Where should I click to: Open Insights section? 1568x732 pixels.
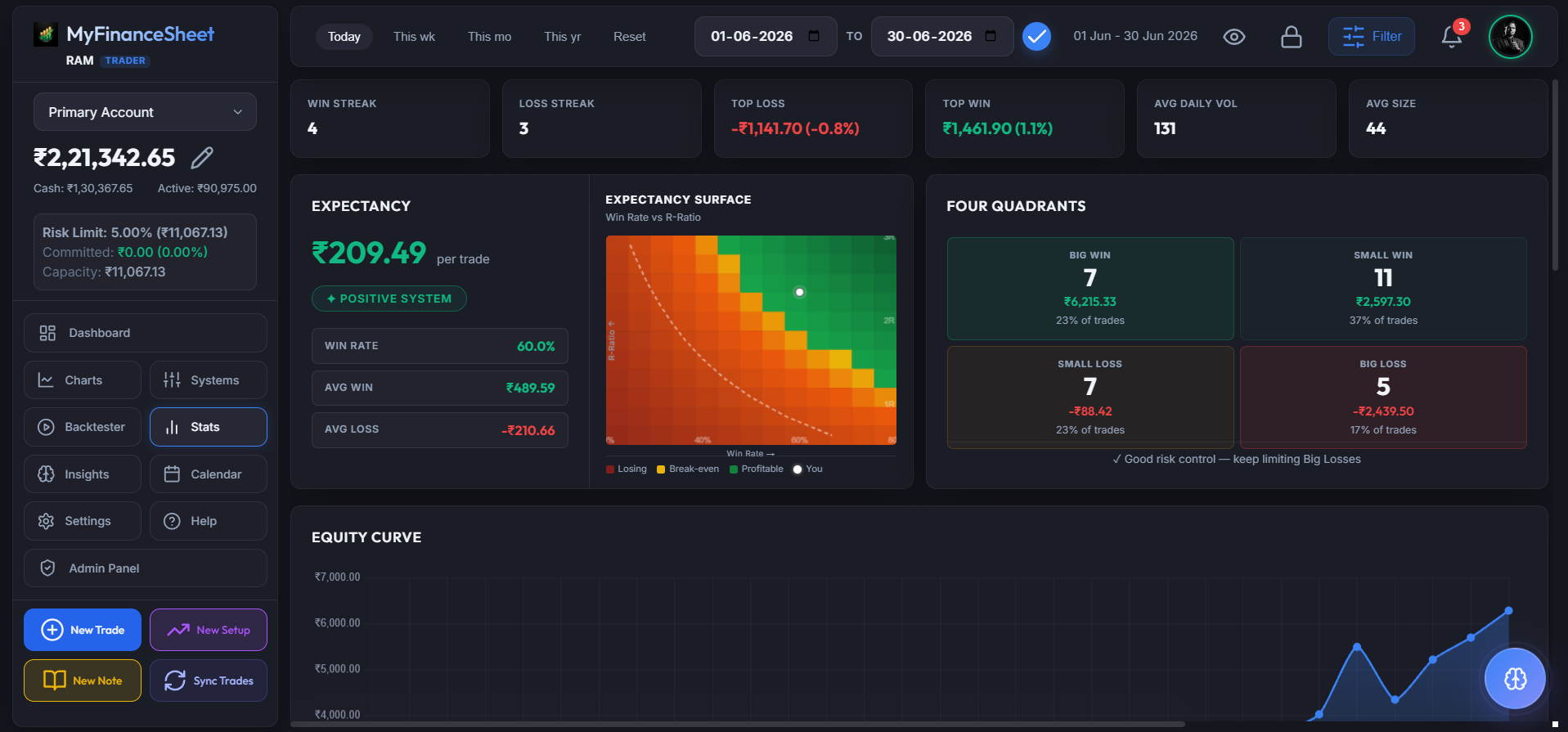point(83,474)
